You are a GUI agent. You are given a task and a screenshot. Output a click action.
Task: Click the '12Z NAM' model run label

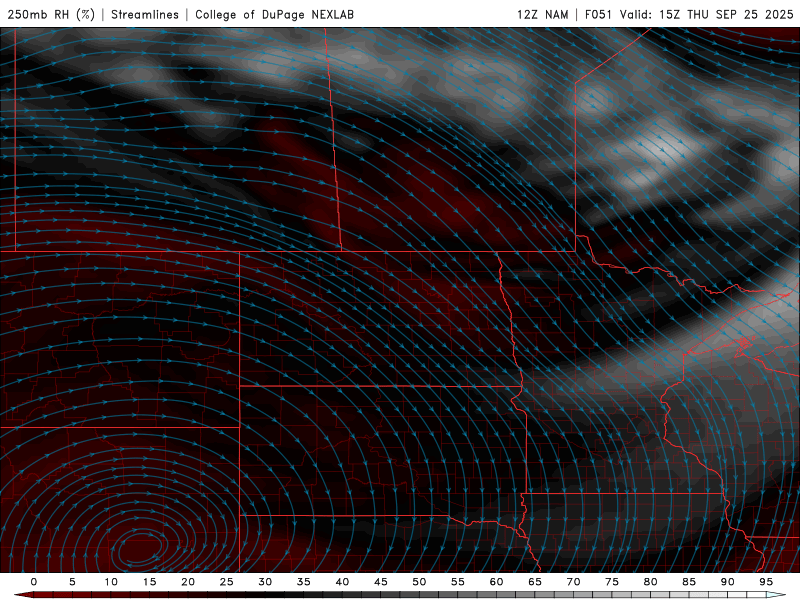pos(542,14)
